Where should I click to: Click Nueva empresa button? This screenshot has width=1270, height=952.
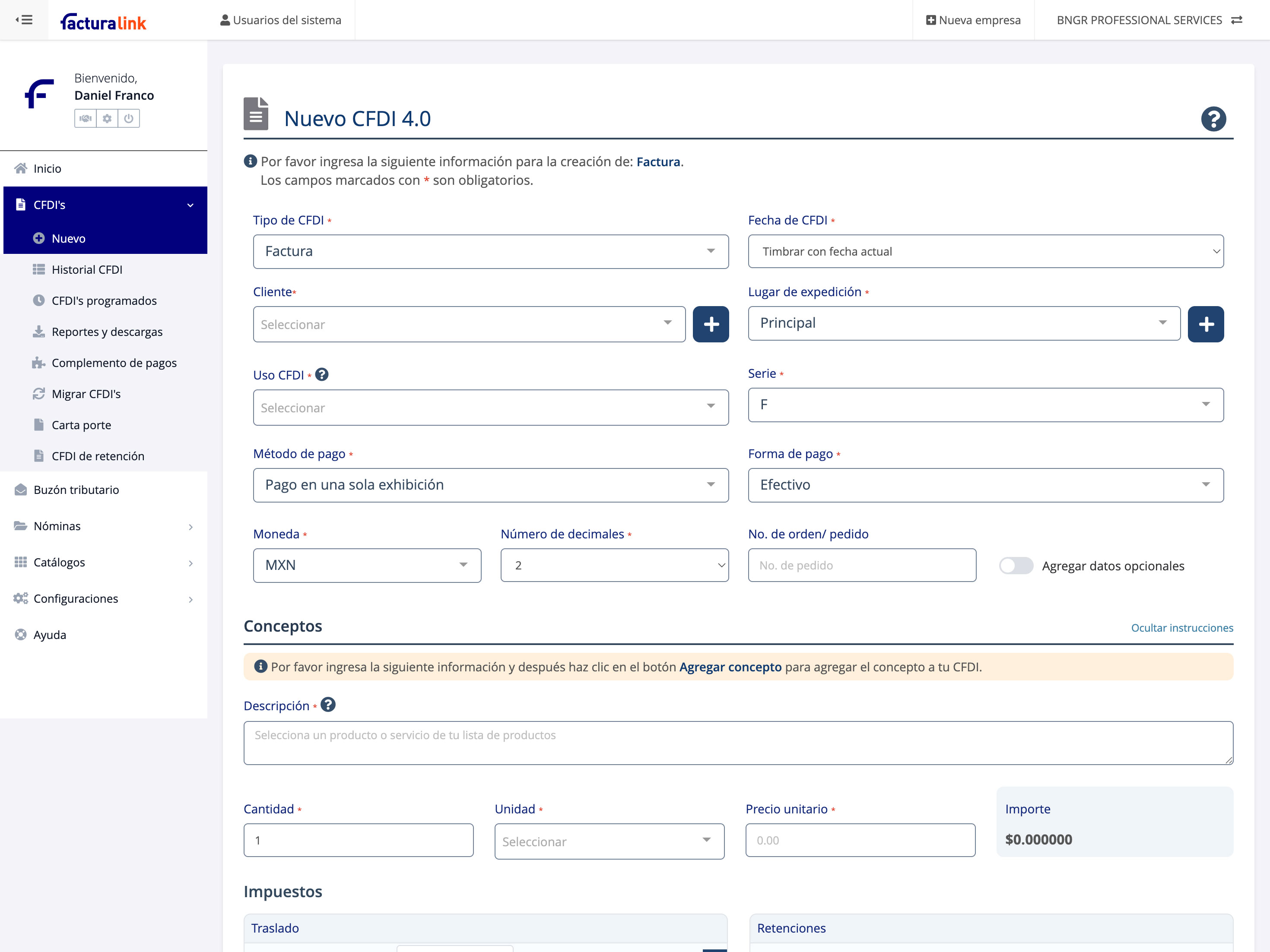coord(973,20)
